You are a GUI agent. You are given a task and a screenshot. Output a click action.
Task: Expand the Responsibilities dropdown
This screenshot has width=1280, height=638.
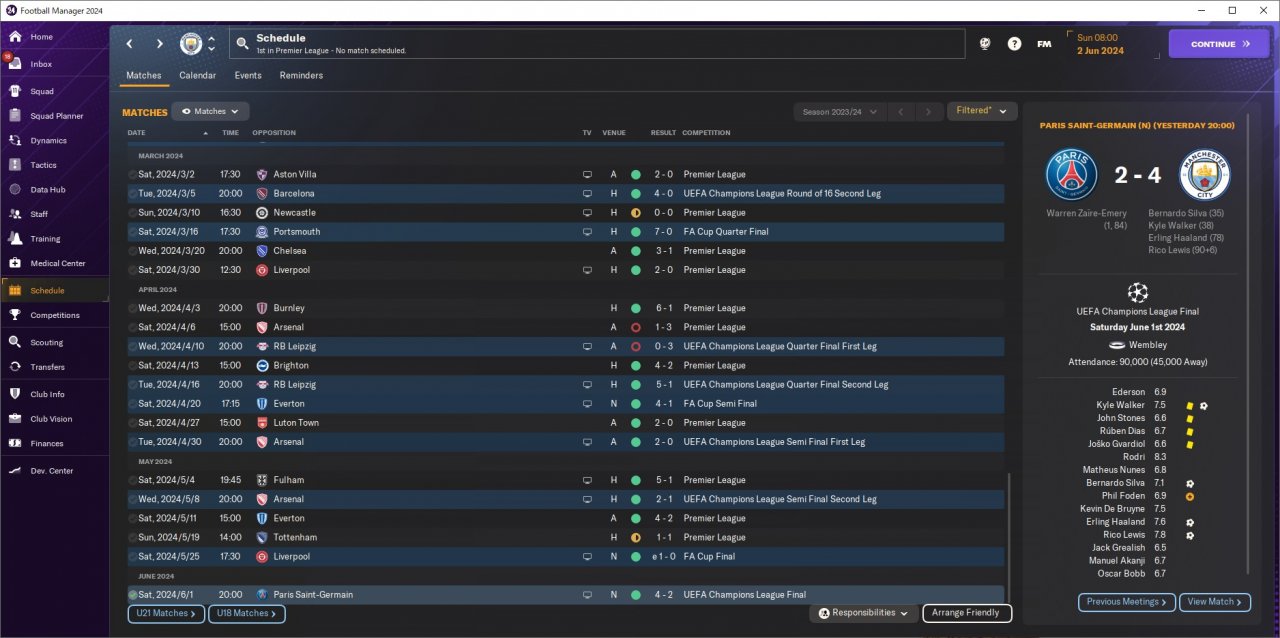[864, 613]
